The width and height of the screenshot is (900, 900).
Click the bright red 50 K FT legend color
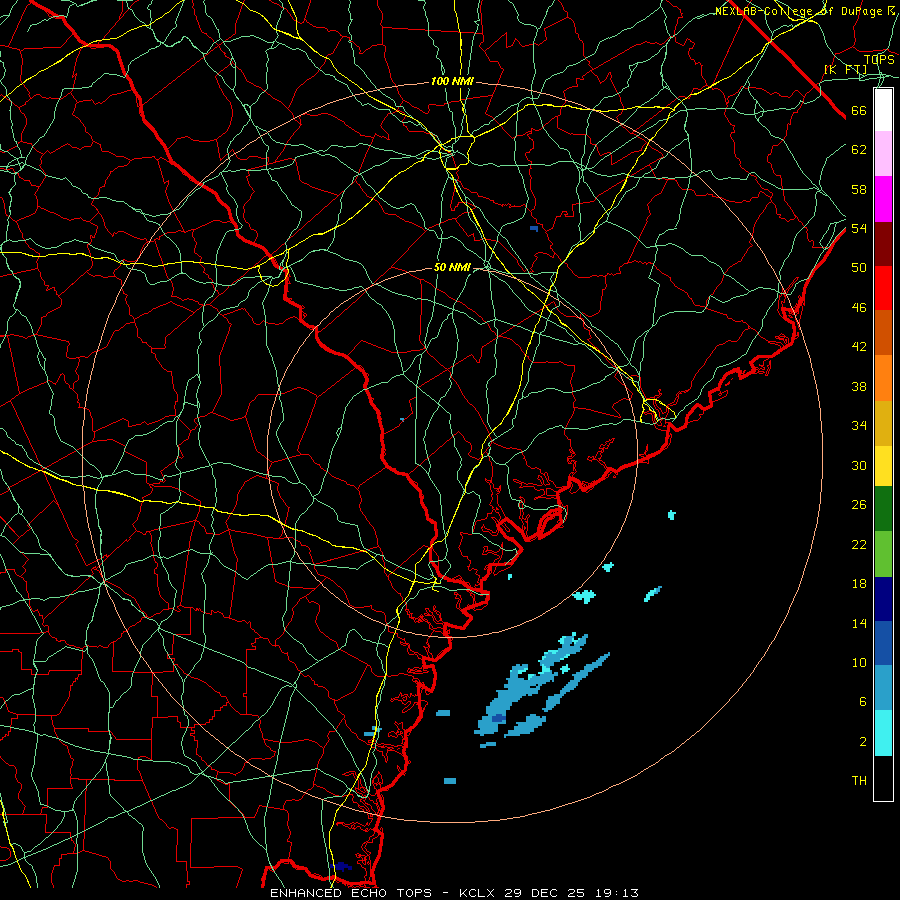pyautogui.click(x=883, y=288)
